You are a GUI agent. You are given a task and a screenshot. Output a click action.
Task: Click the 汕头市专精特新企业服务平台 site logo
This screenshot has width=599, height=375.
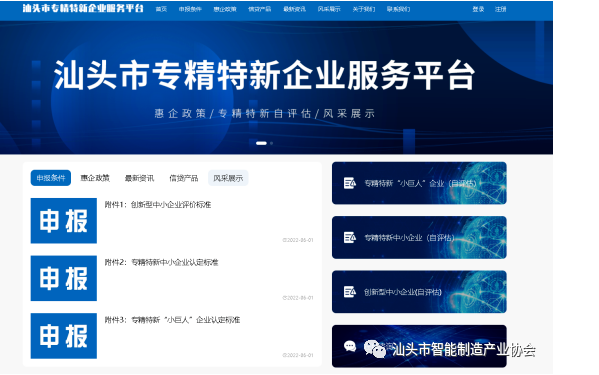[x=83, y=8]
